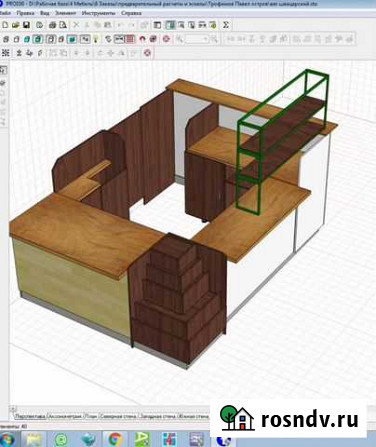376x447 pixels.
Task: Click the printer icon in the toolbar
Action: click(52, 25)
